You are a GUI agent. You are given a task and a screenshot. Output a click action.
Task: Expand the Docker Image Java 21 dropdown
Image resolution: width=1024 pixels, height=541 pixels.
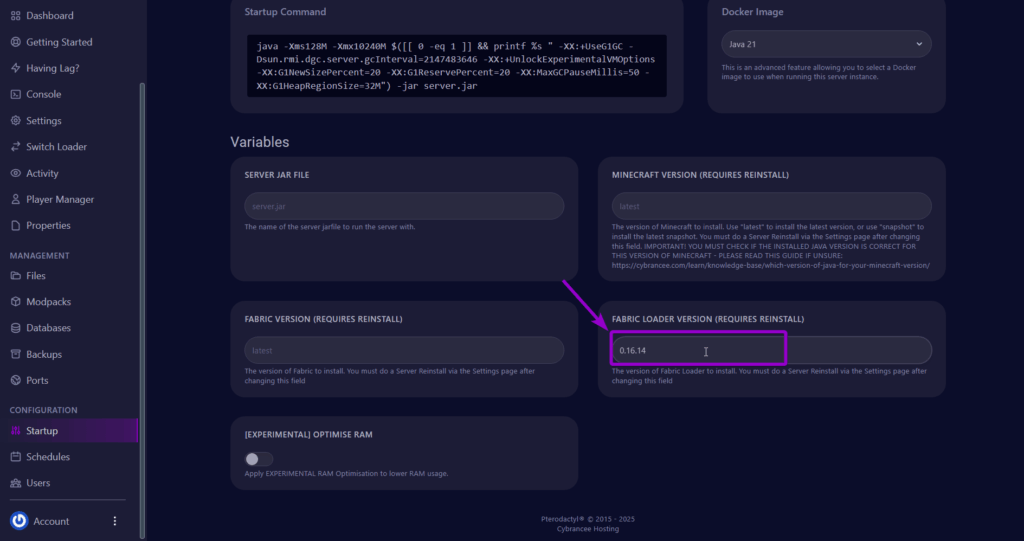pos(826,44)
